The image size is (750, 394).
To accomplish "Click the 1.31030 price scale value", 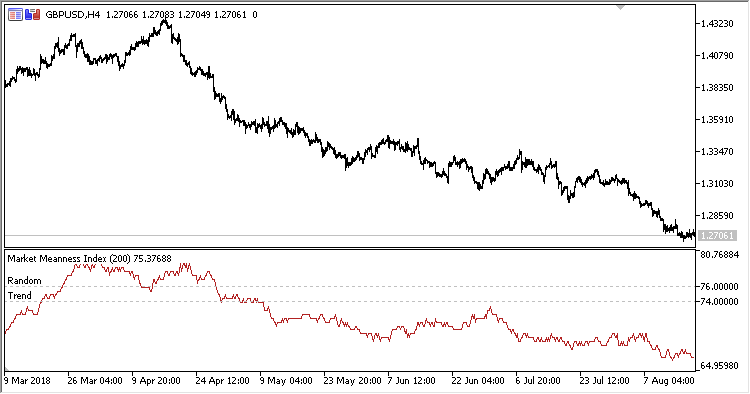I will 717,184.
